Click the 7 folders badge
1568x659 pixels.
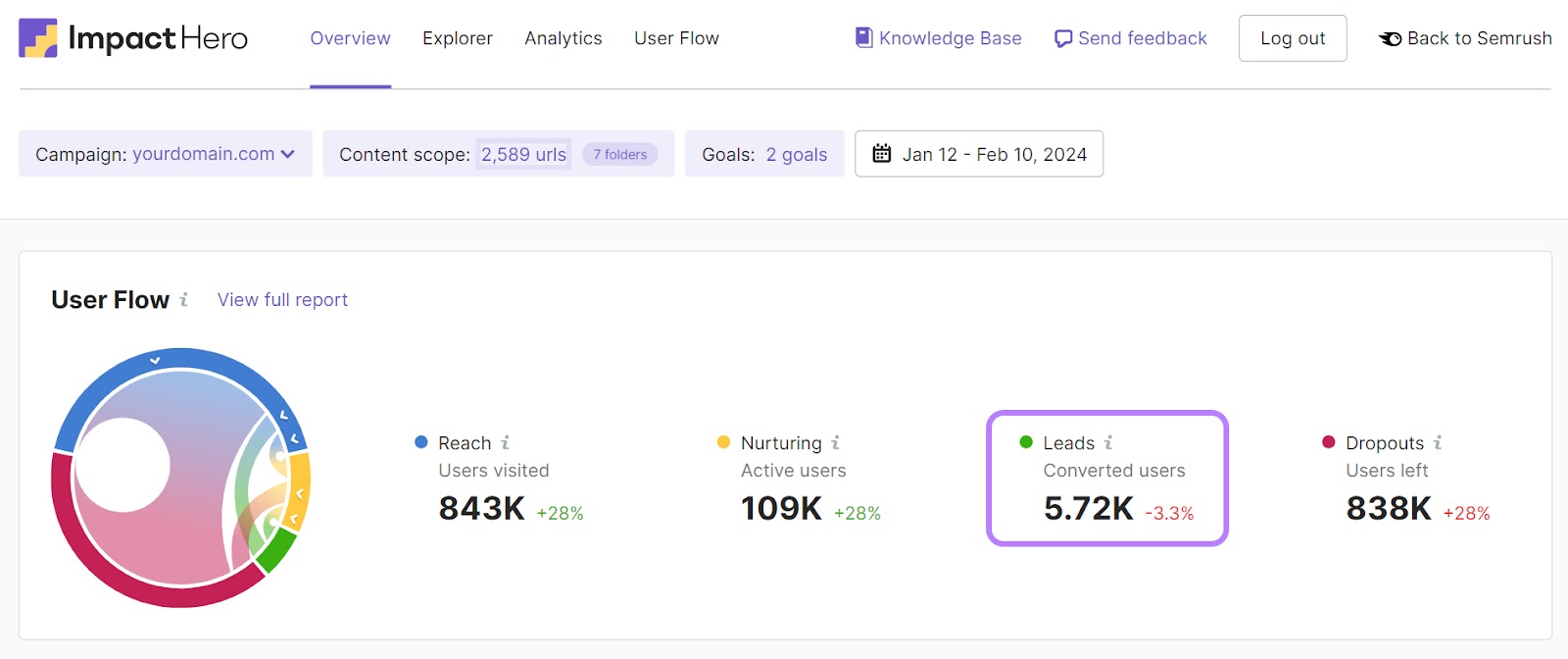pos(620,154)
